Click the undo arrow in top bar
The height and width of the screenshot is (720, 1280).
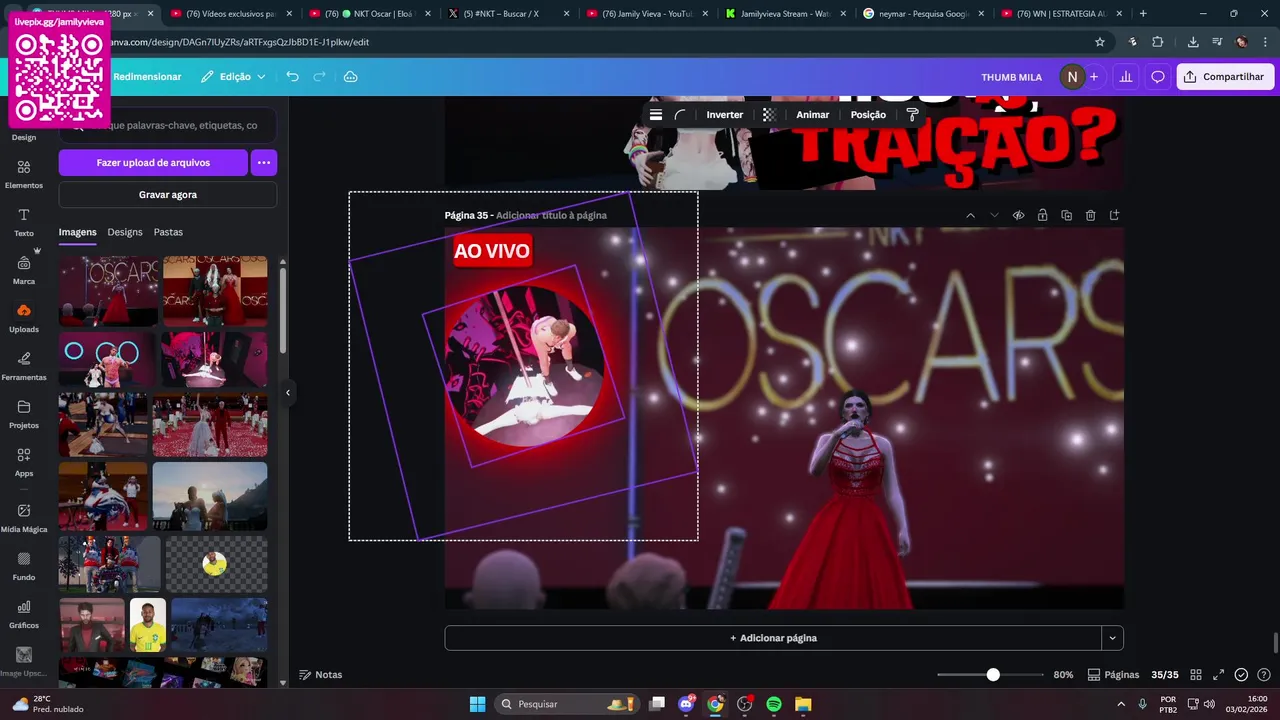pos(292,77)
